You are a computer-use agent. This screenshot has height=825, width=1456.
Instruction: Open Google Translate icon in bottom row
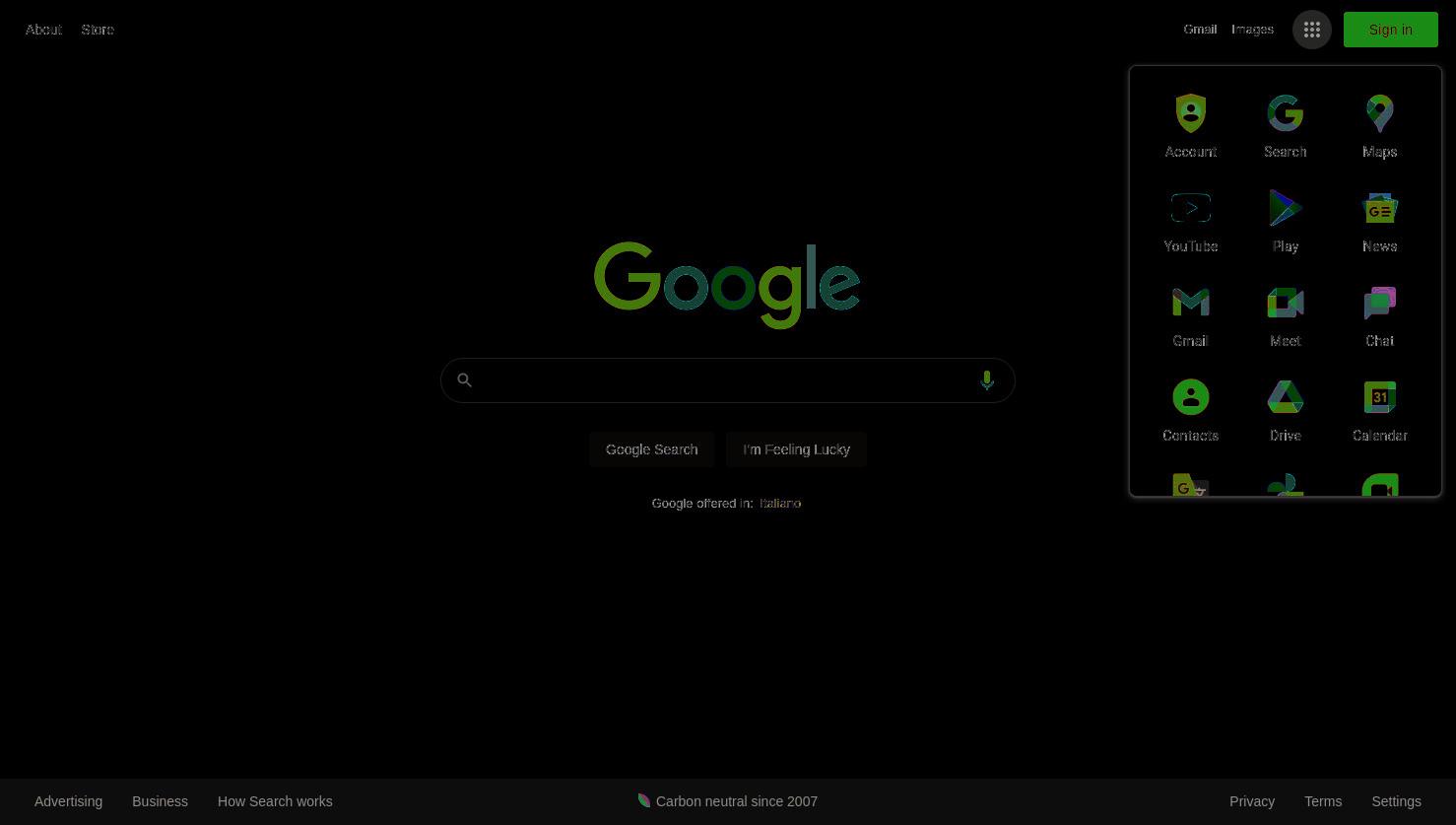pos(1190,485)
